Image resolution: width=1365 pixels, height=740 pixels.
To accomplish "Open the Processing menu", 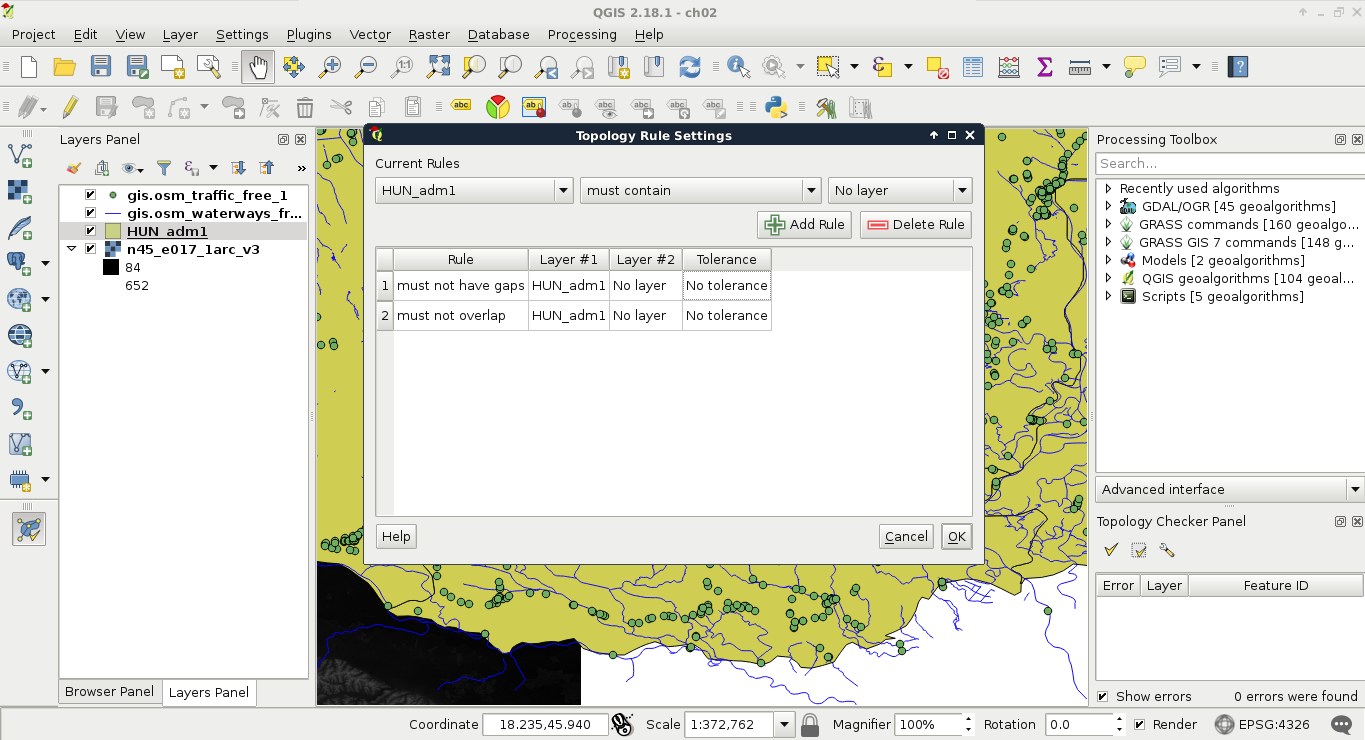I will (582, 34).
